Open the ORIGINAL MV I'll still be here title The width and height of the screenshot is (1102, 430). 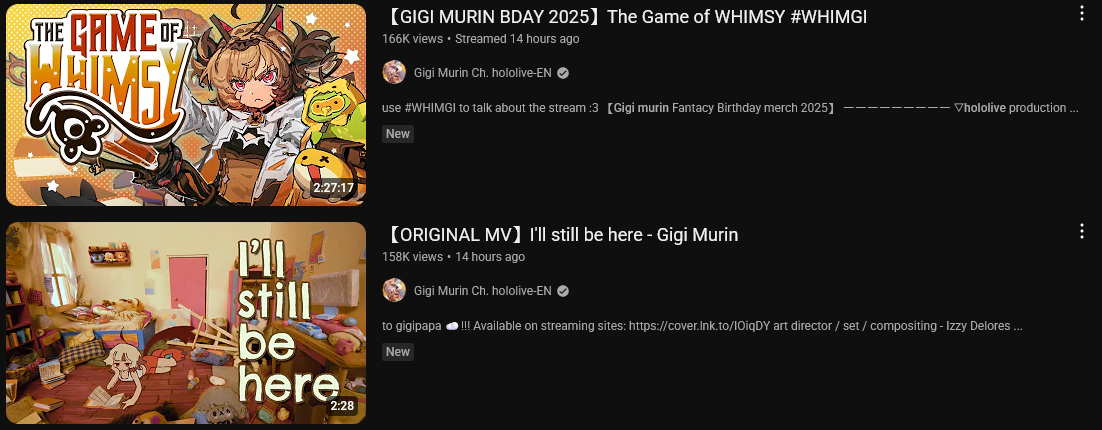click(x=560, y=235)
